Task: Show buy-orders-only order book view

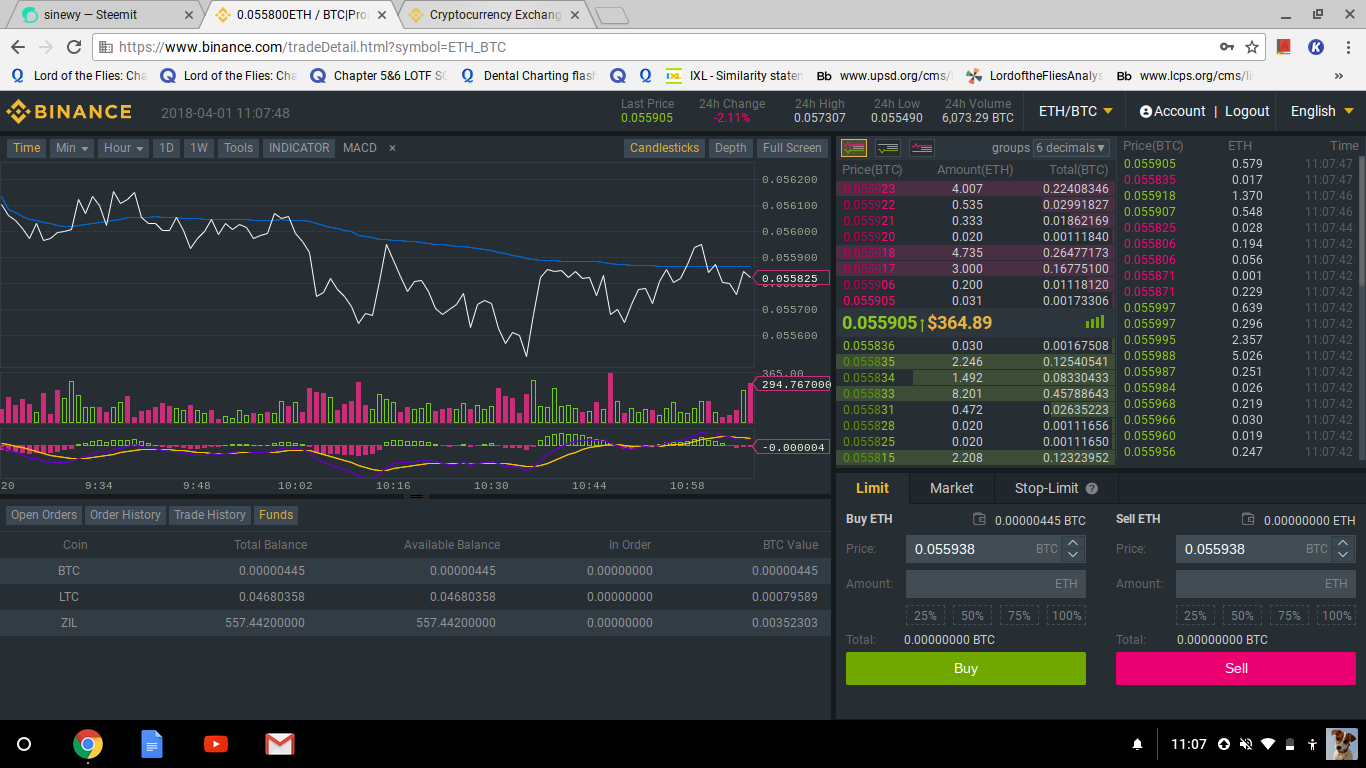Action: pyautogui.click(x=888, y=148)
